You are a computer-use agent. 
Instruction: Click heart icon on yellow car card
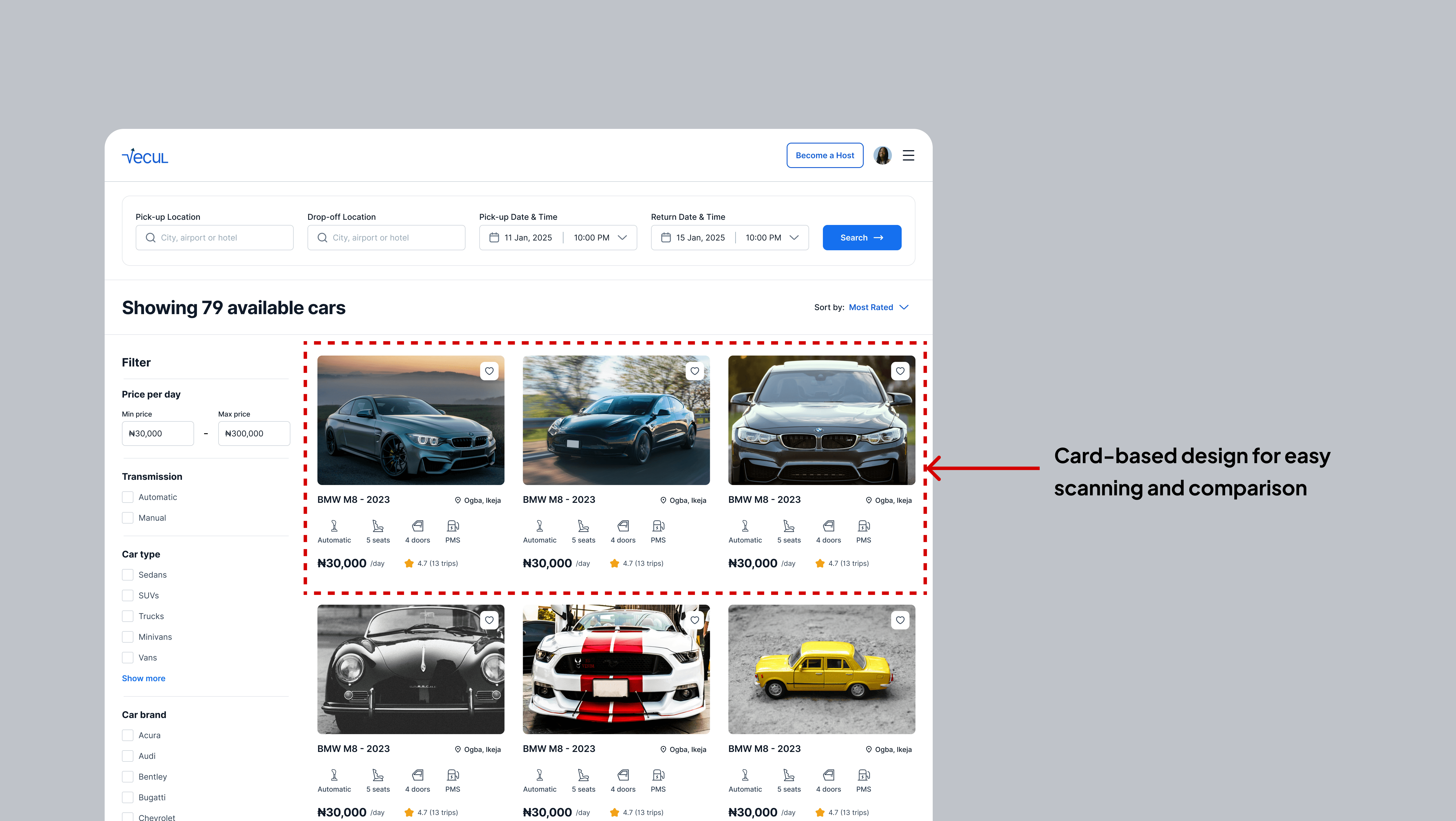900,620
